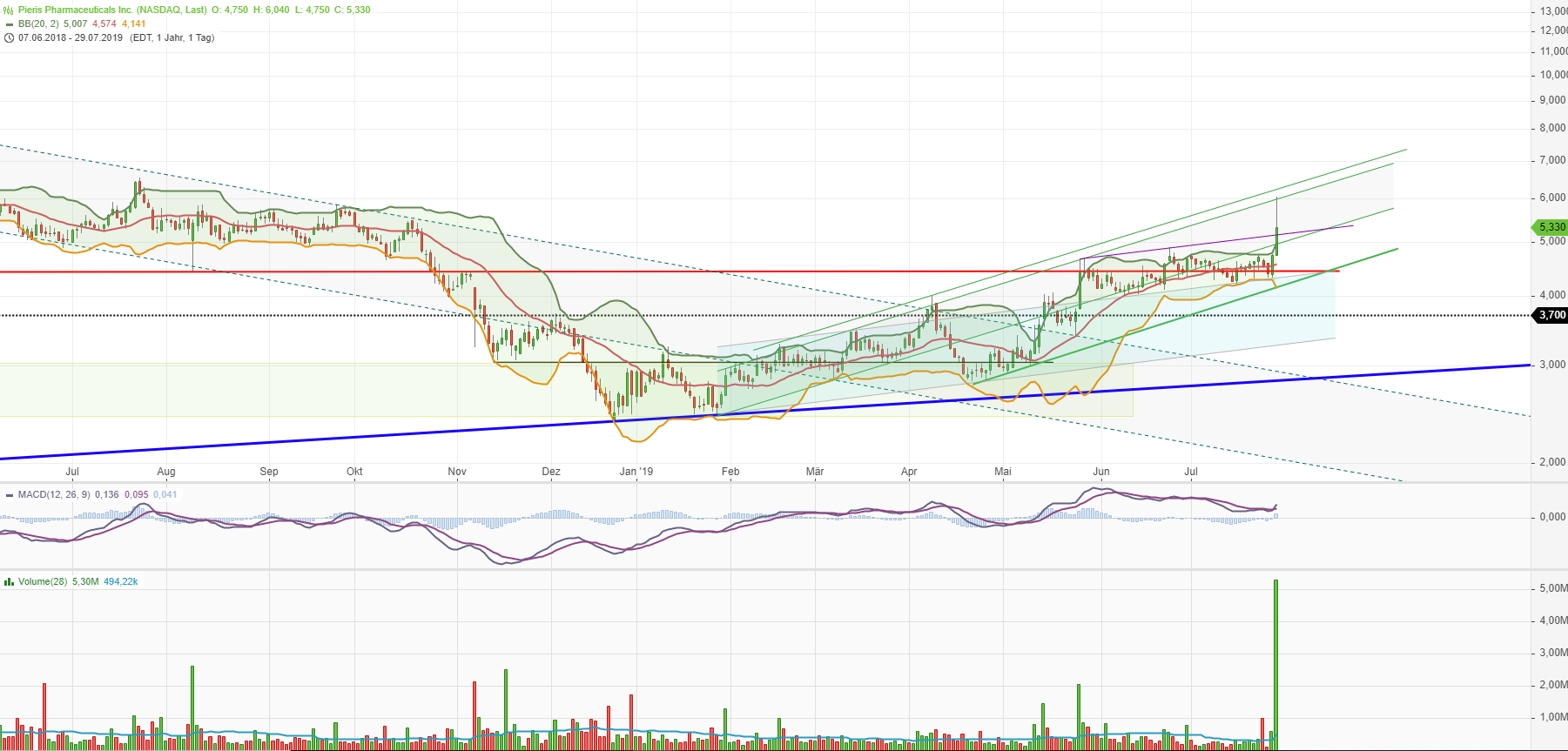The width and height of the screenshot is (1568, 751).
Task: Click the clock icon next to the date range
Action: click(x=10, y=37)
